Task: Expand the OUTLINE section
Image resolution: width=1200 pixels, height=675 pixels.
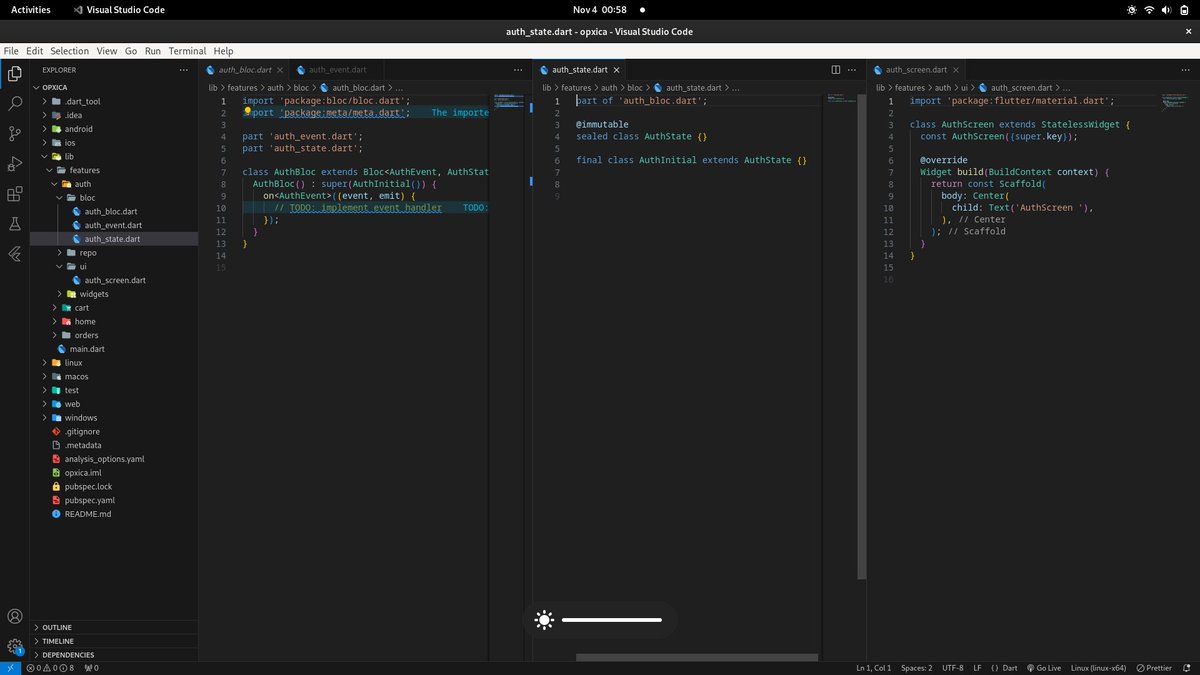Action: click(x=114, y=627)
